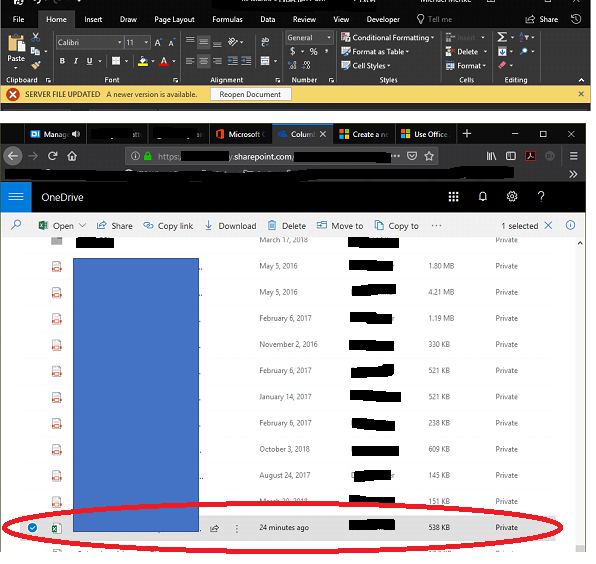Open Conditional Formatting dropdown
Image resolution: width=596 pixels, height=564 pixels.
(x=387, y=37)
